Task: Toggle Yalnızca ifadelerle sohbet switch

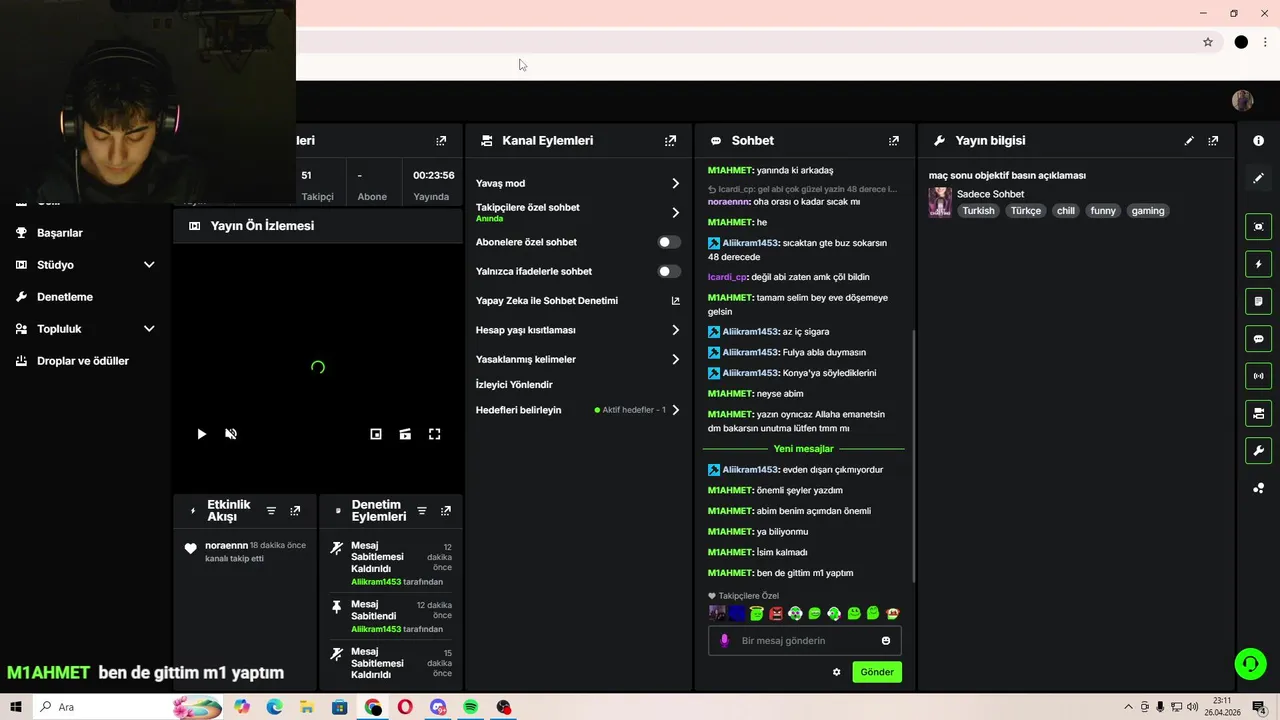Action: 669,271
